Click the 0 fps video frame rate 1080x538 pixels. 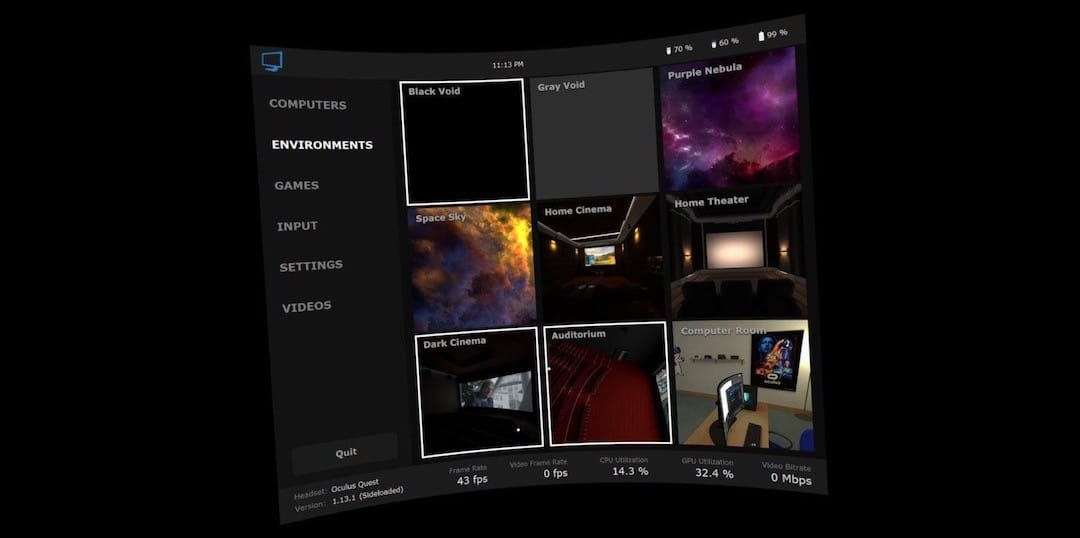(x=555, y=473)
